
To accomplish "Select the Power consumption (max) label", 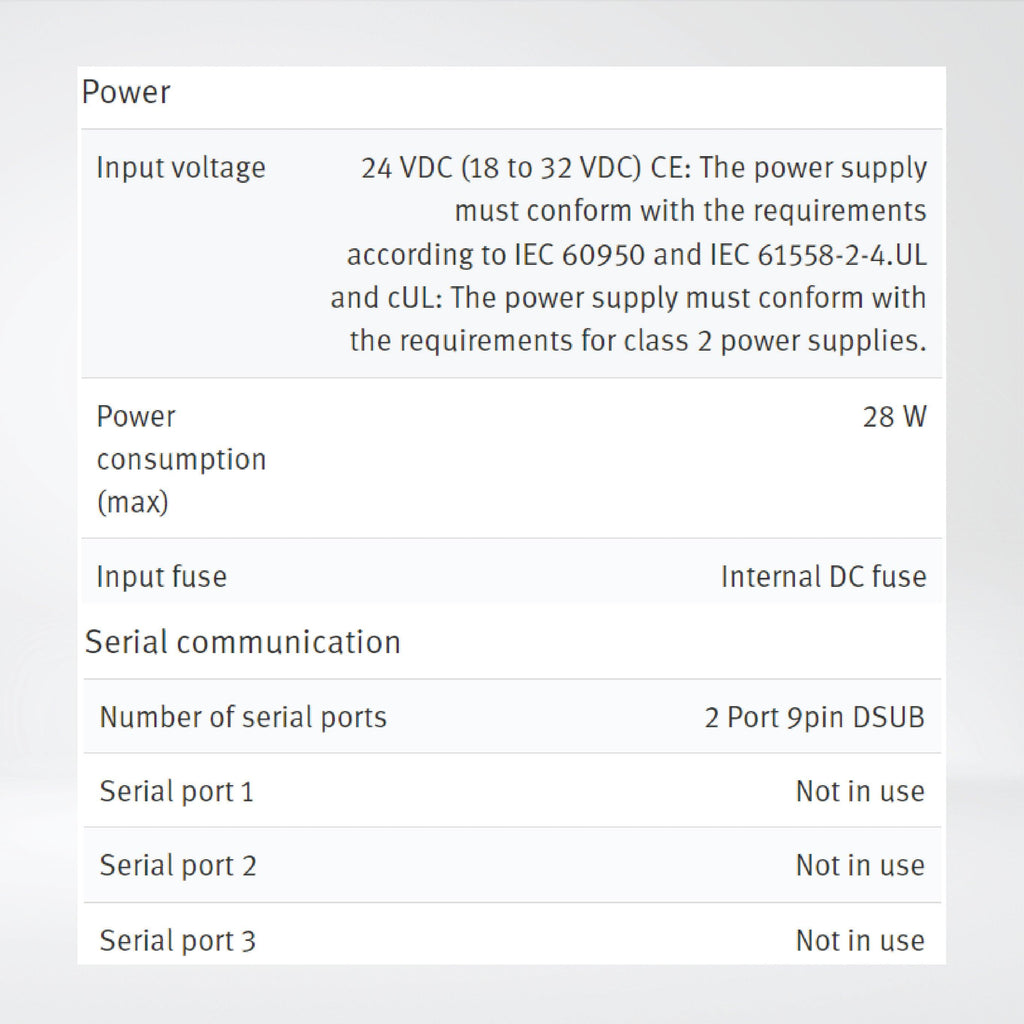I will tap(182, 459).
